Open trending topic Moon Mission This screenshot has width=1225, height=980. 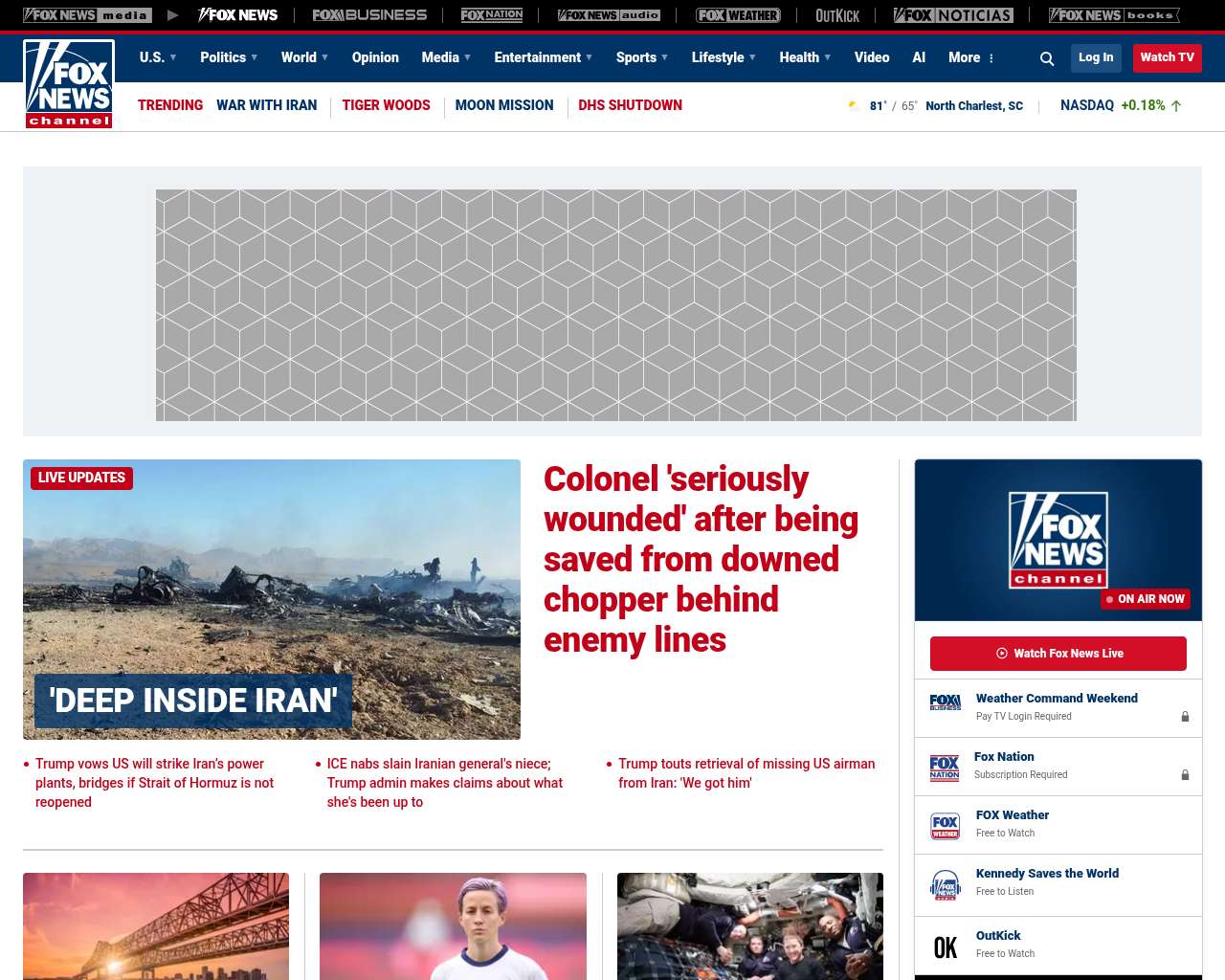pos(504,105)
